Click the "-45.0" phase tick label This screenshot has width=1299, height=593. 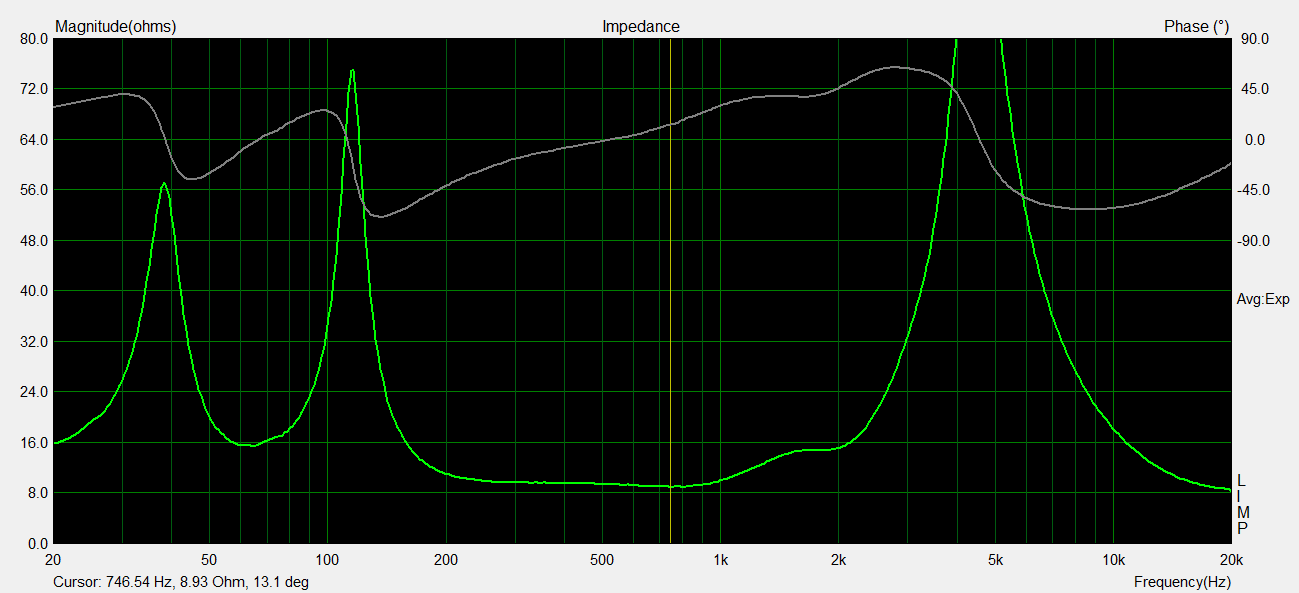1254,190
